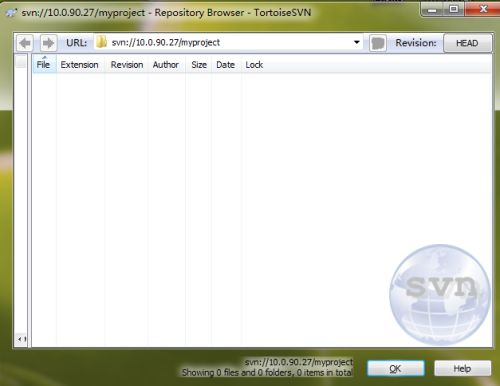Click the TortoiseSVN title bar icon
The width and height of the screenshot is (500, 386).
click(x=12, y=13)
